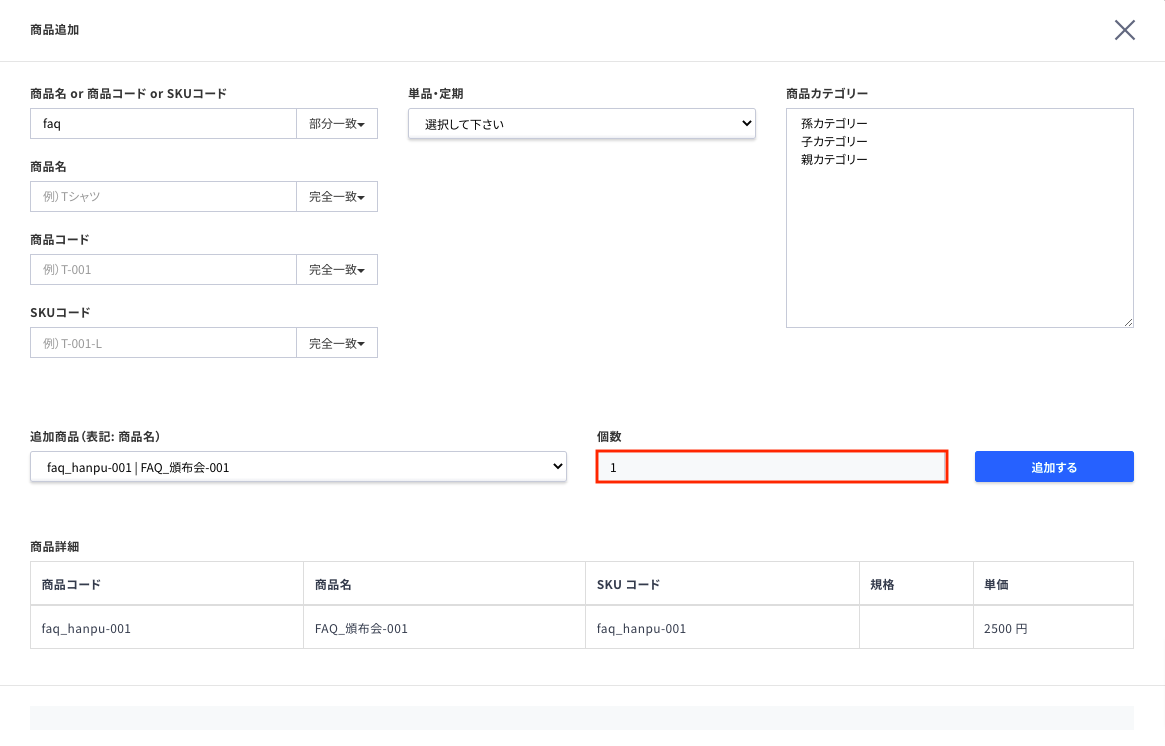
Task: Click the 商品名 or 商品コード search field
Action: coord(163,124)
